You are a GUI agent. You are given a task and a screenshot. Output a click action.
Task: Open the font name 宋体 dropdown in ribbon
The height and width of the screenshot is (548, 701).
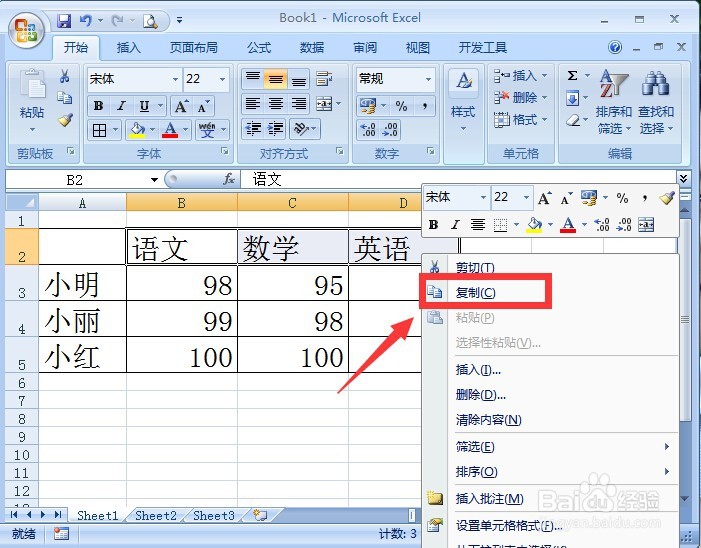click(175, 80)
